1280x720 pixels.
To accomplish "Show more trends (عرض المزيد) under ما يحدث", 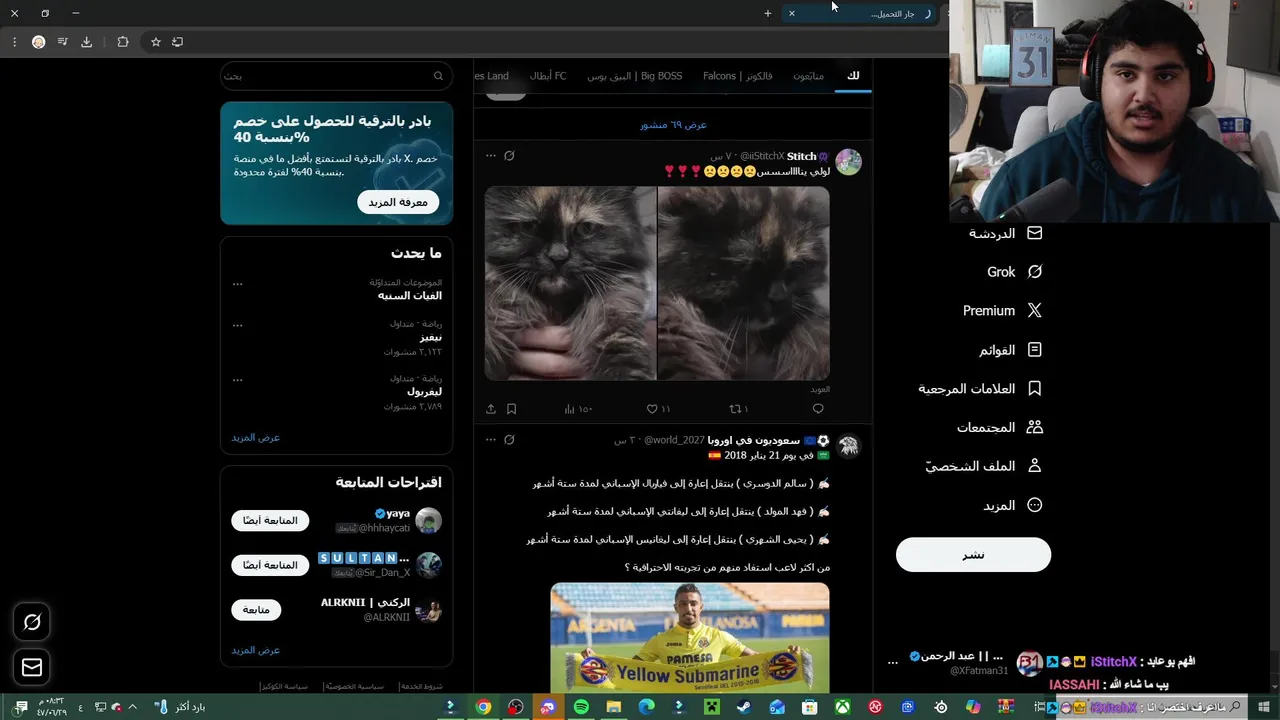I will [x=256, y=438].
